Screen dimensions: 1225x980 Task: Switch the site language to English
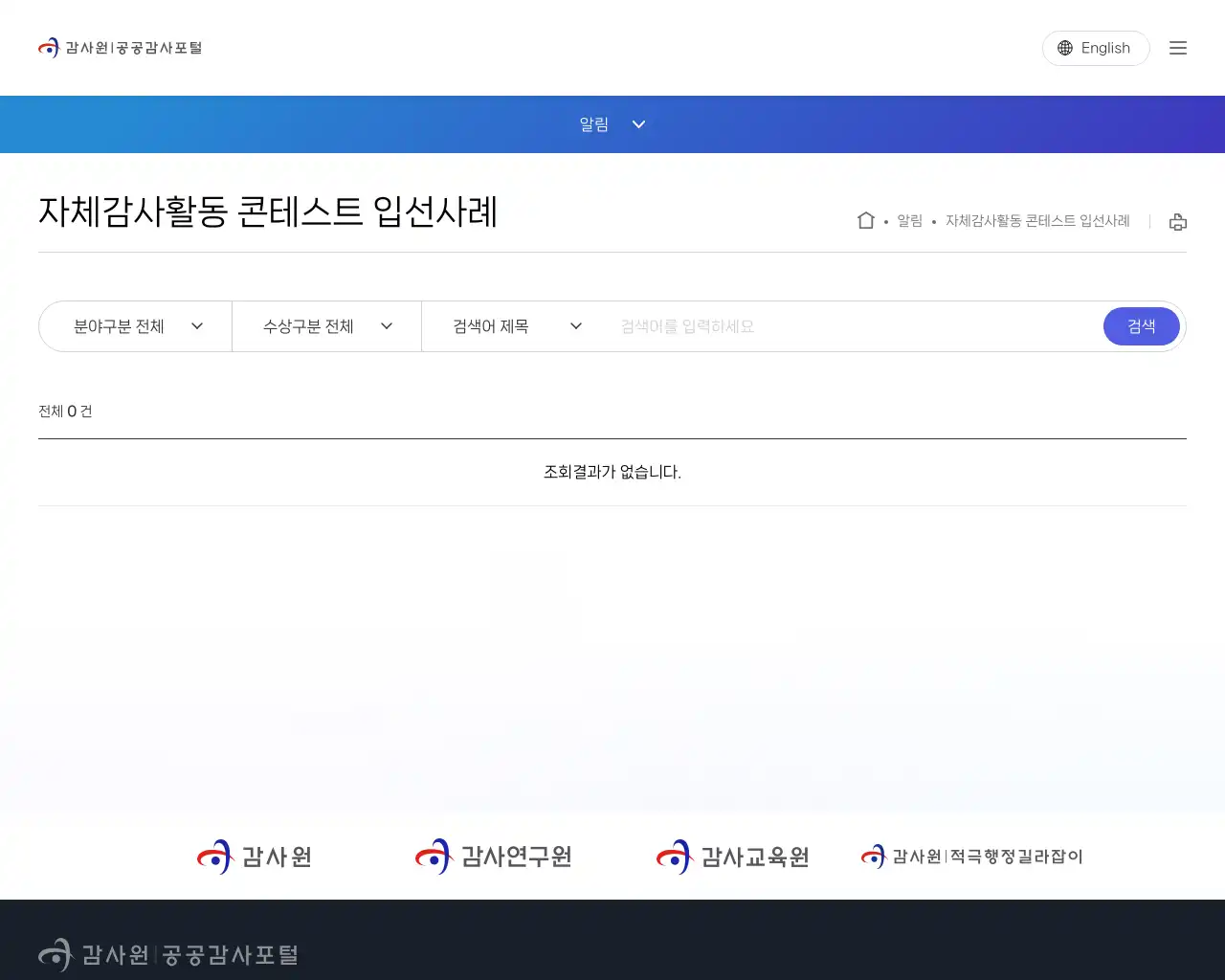click(1105, 48)
